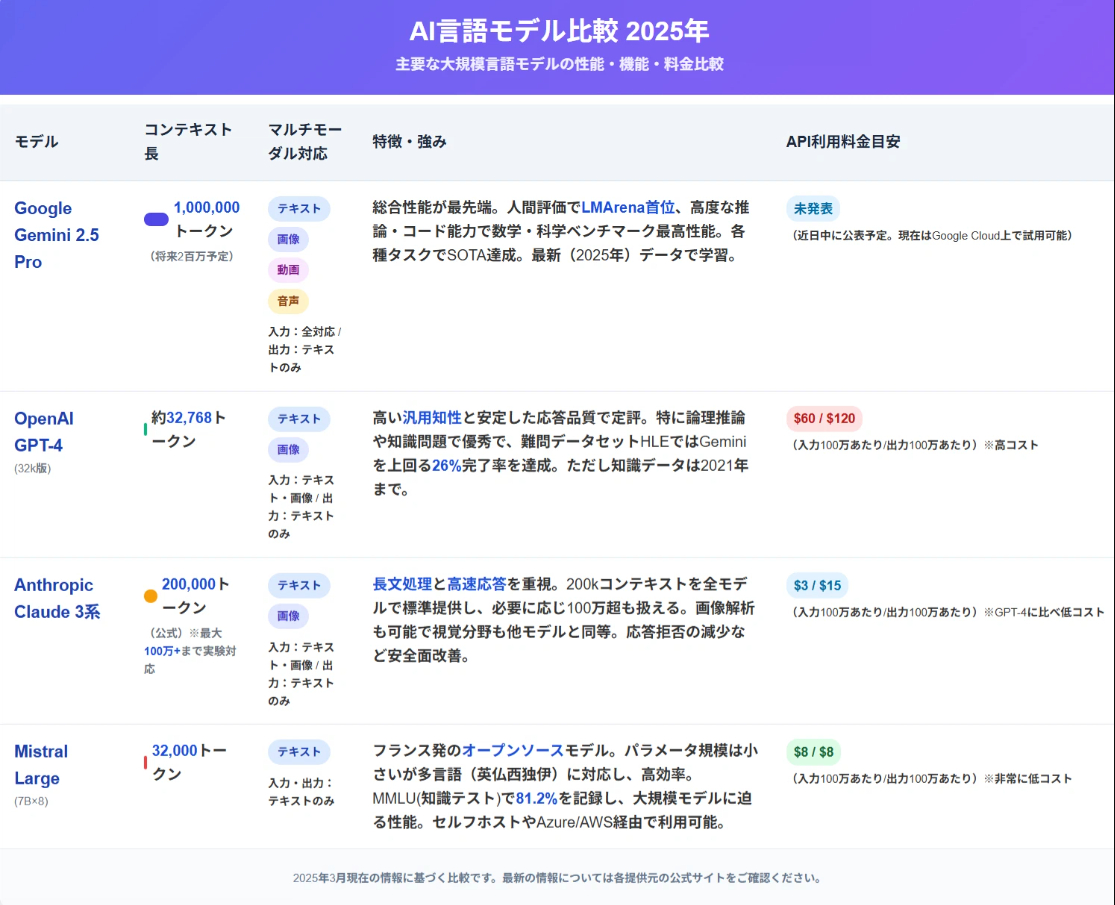Click the 1,000,000 token value

[207, 208]
